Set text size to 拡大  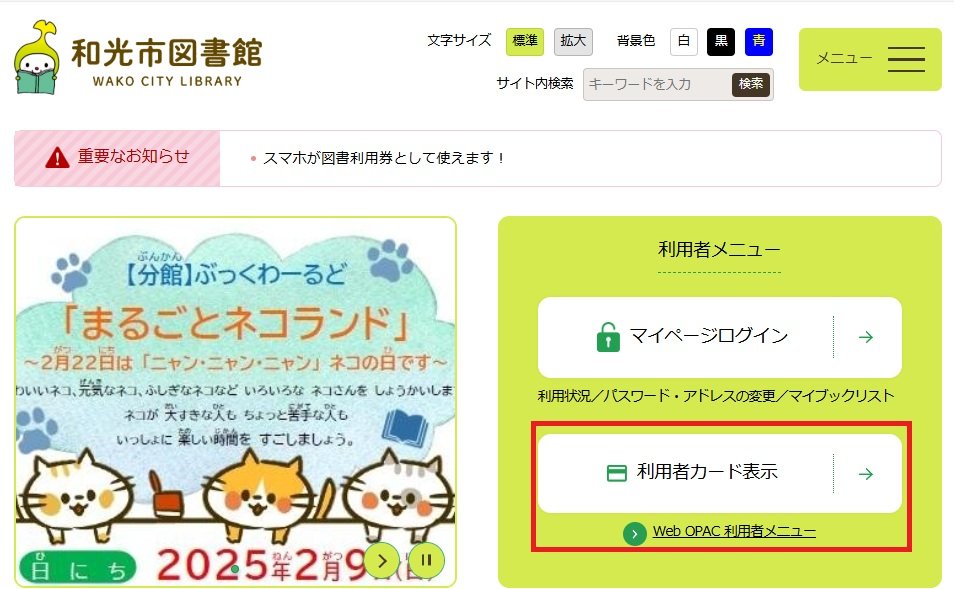(573, 41)
